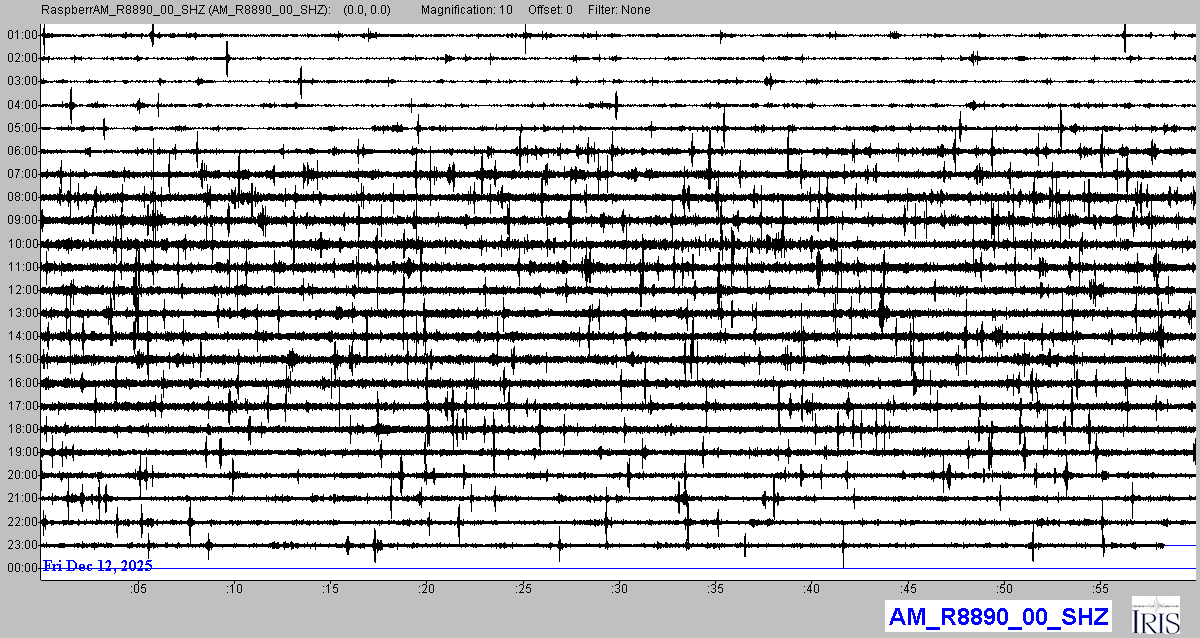The height and width of the screenshot is (638, 1200).
Task: Click the Offset: 0 header text
Action: (x=549, y=10)
